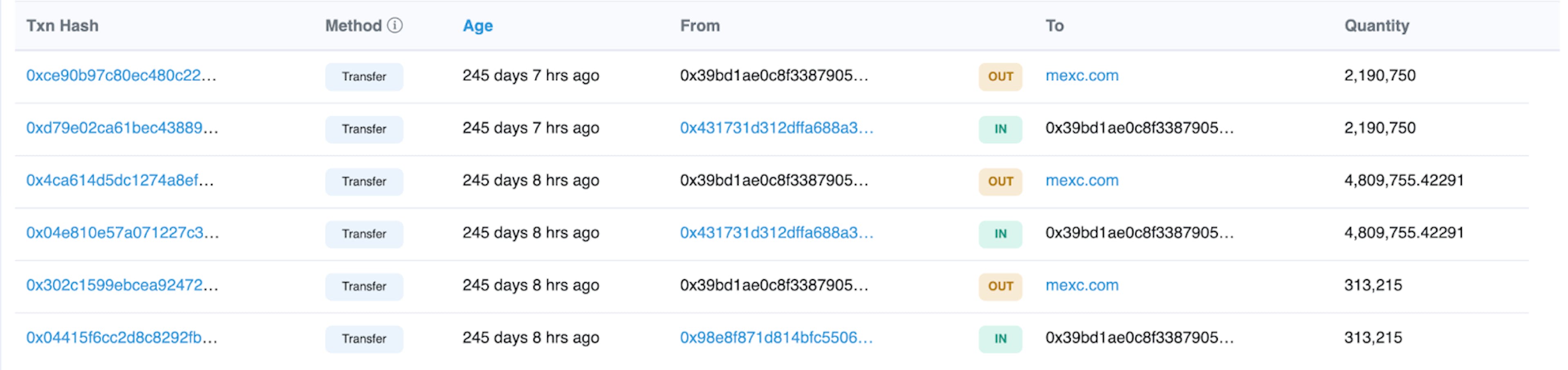The width and height of the screenshot is (1568, 370).
Task: Open transaction 0x04e810e57a071227c3
Action: pyautogui.click(x=122, y=233)
